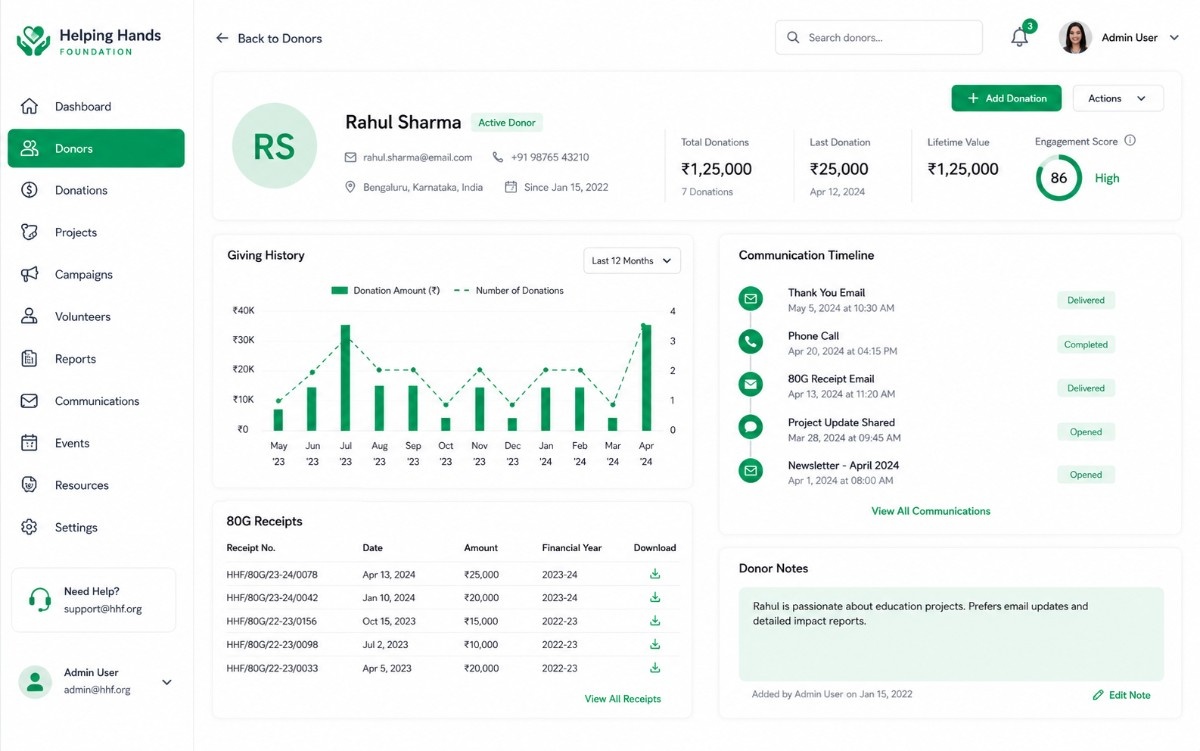Go to Communications in the sidebar
Image resolution: width=1200 pixels, height=751 pixels.
(96, 401)
